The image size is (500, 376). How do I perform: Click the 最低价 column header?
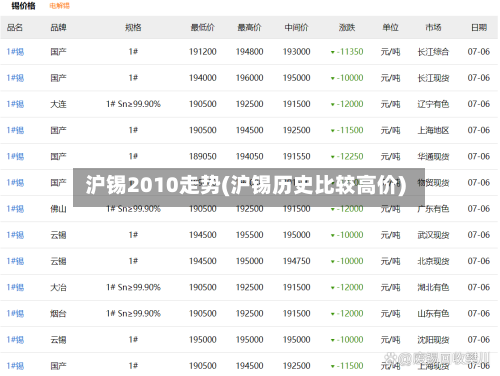(x=203, y=27)
